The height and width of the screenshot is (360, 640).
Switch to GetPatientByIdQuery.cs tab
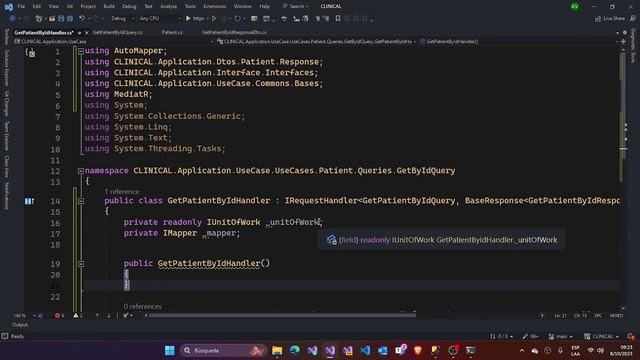pos(118,32)
